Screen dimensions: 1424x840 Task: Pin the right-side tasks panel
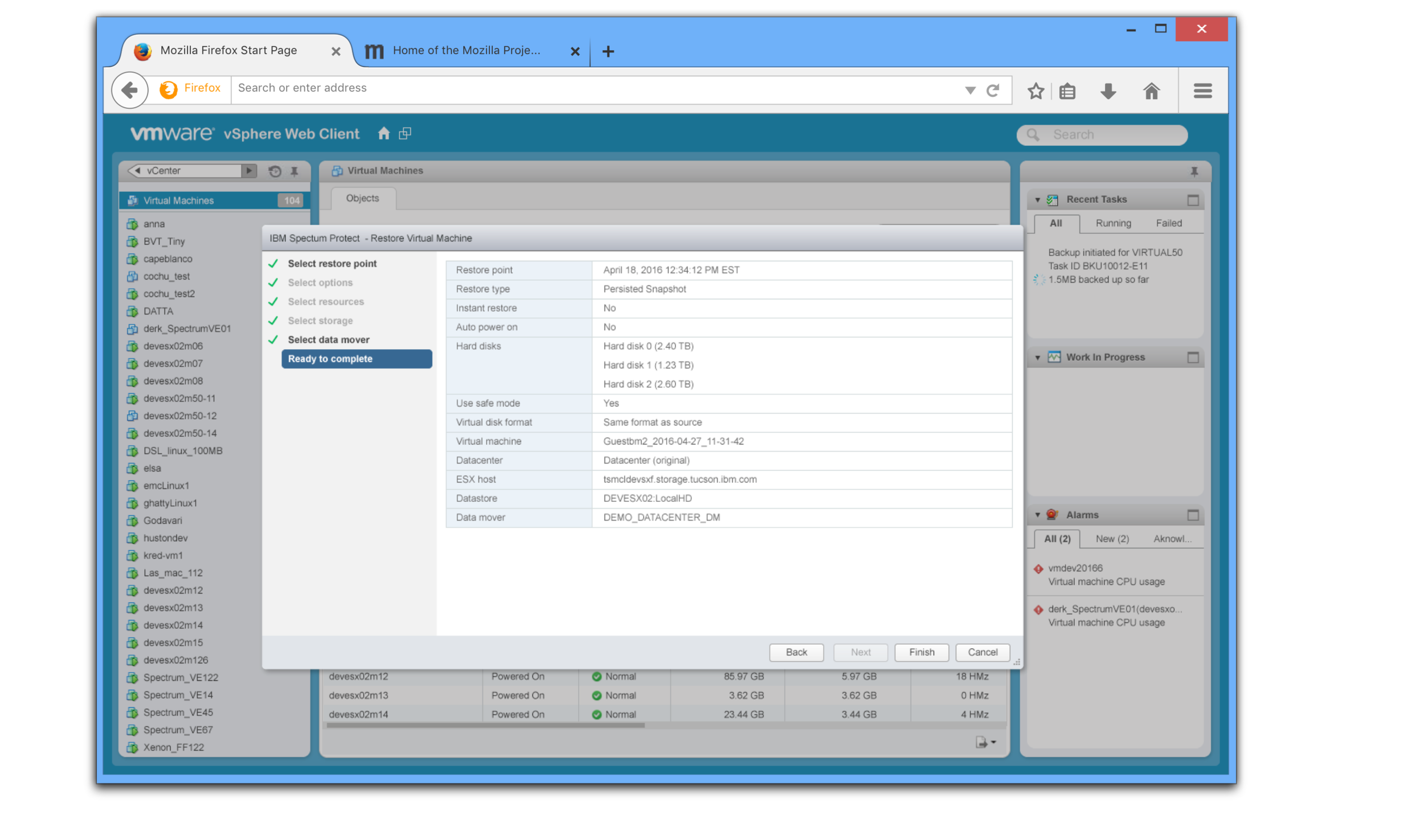(1194, 171)
